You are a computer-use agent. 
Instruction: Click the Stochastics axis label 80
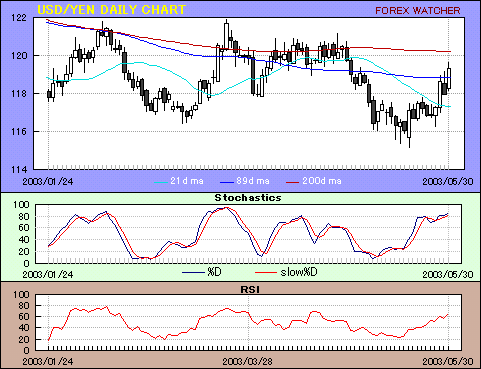23,217
